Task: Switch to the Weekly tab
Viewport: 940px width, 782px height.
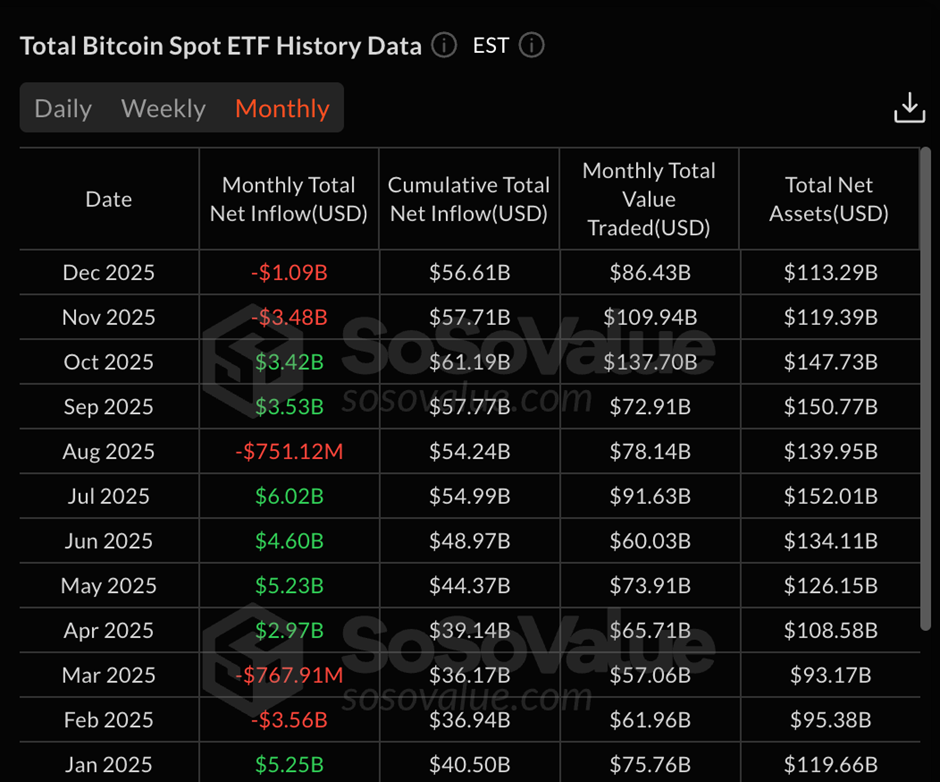Action: tap(163, 108)
